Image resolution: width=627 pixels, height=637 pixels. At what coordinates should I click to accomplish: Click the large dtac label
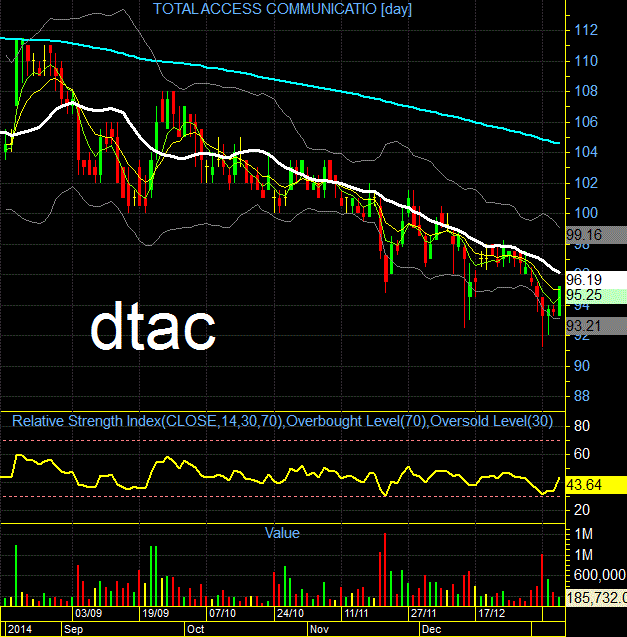click(x=153, y=325)
